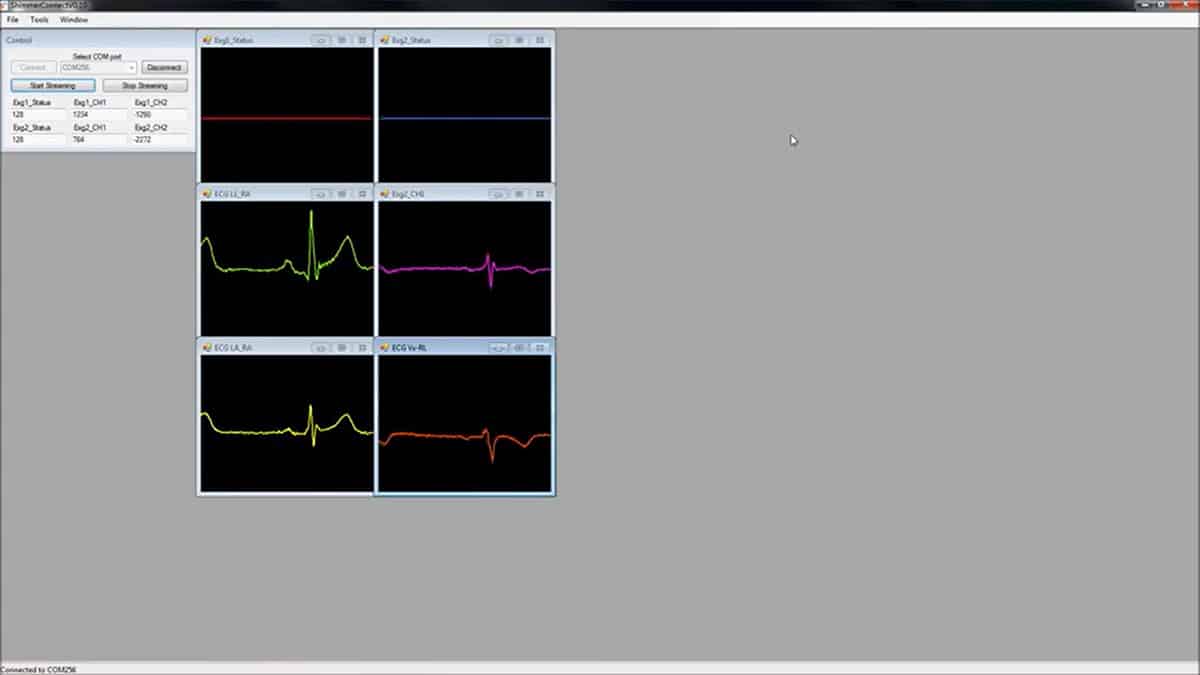Open the Window menu
This screenshot has width=1200, height=675.
[73, 20]
